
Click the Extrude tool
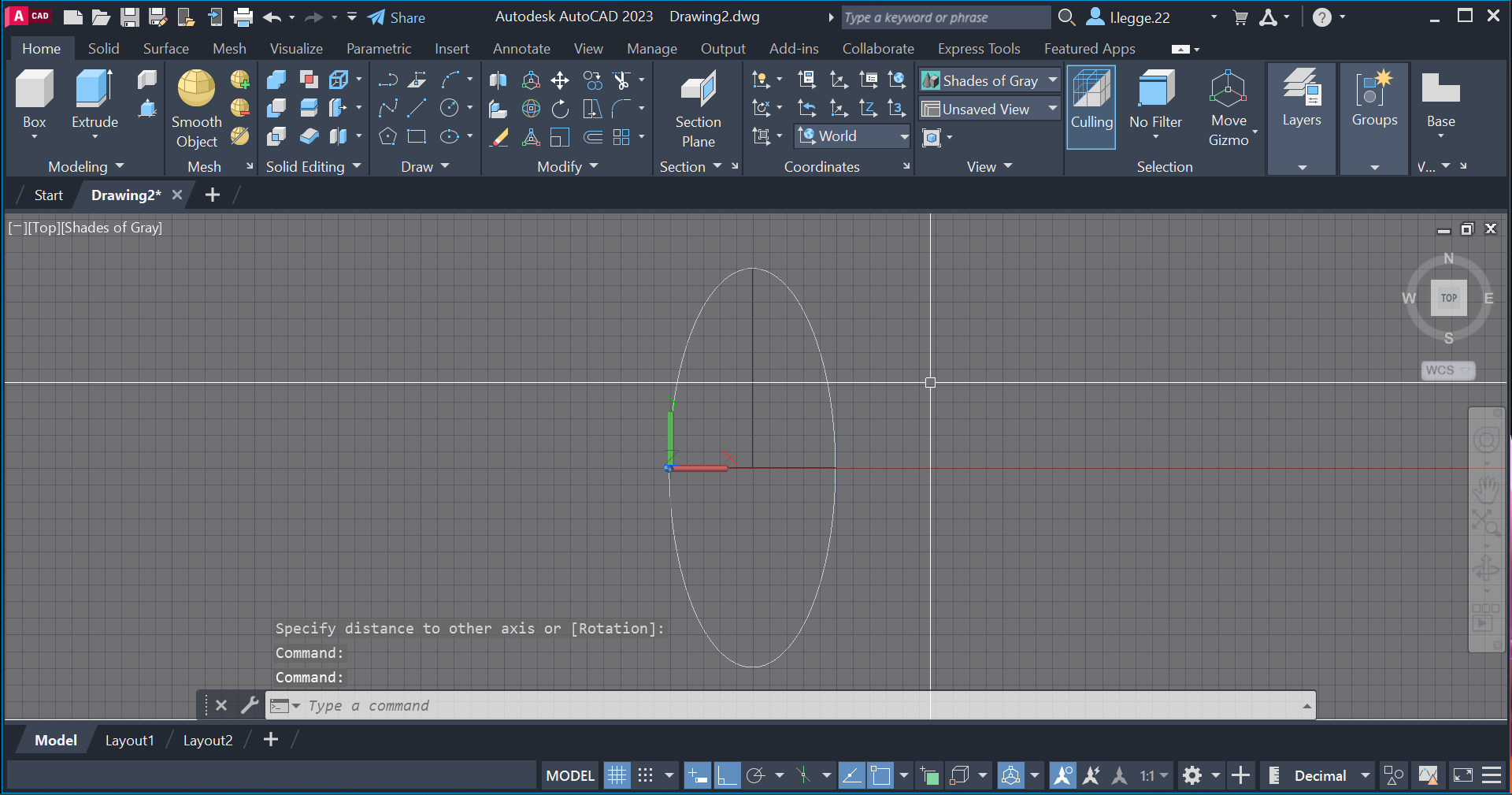[94, 98]
